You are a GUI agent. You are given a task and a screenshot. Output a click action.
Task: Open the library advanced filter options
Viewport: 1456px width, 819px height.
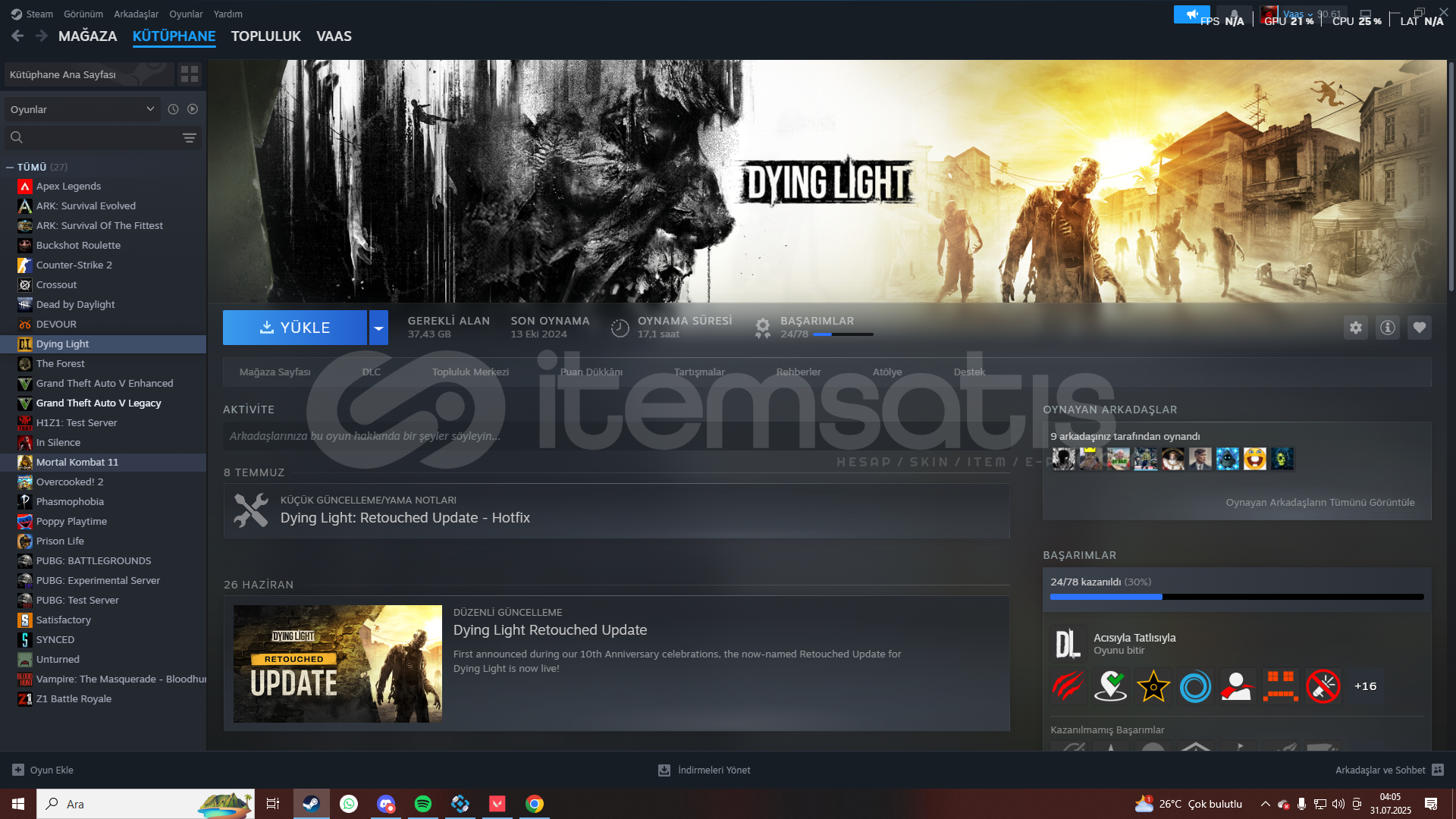[x=190, y=137]
